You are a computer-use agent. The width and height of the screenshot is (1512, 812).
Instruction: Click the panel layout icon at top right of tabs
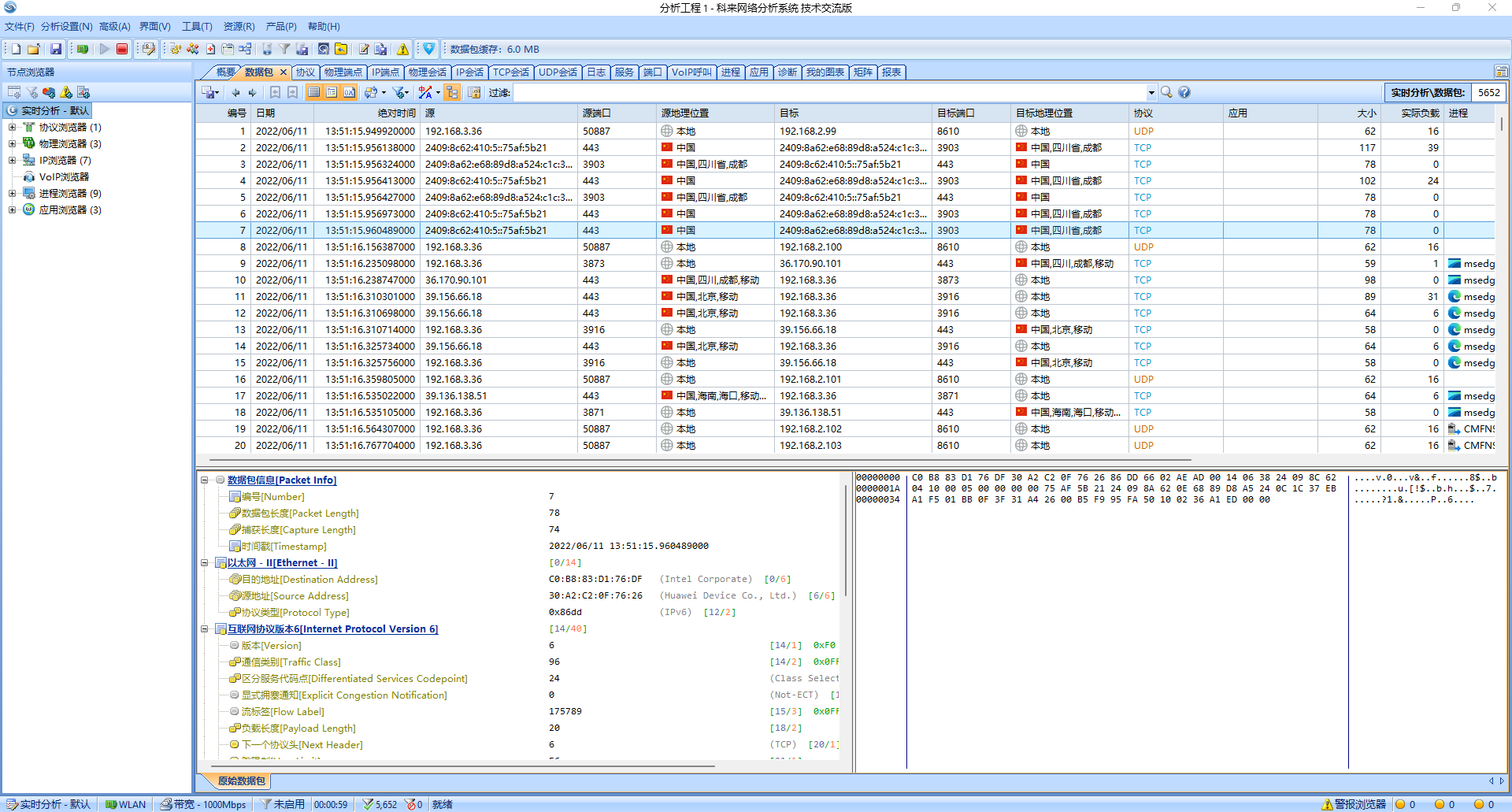click(1502, 72)
